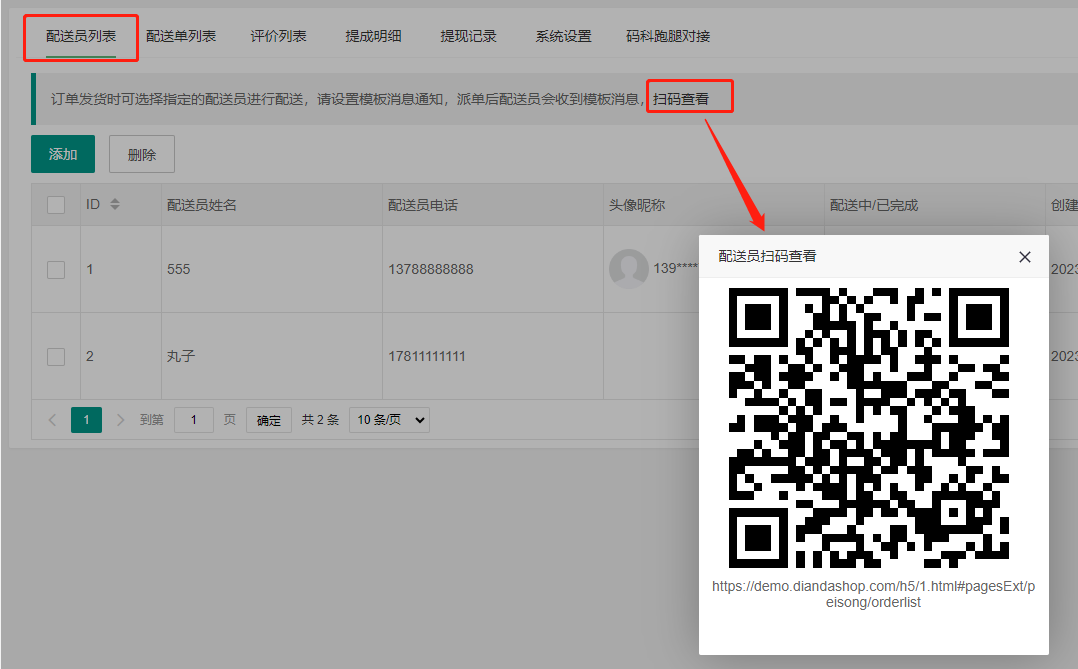Go to the 提成明细 tab

click(x=373, y=36)
